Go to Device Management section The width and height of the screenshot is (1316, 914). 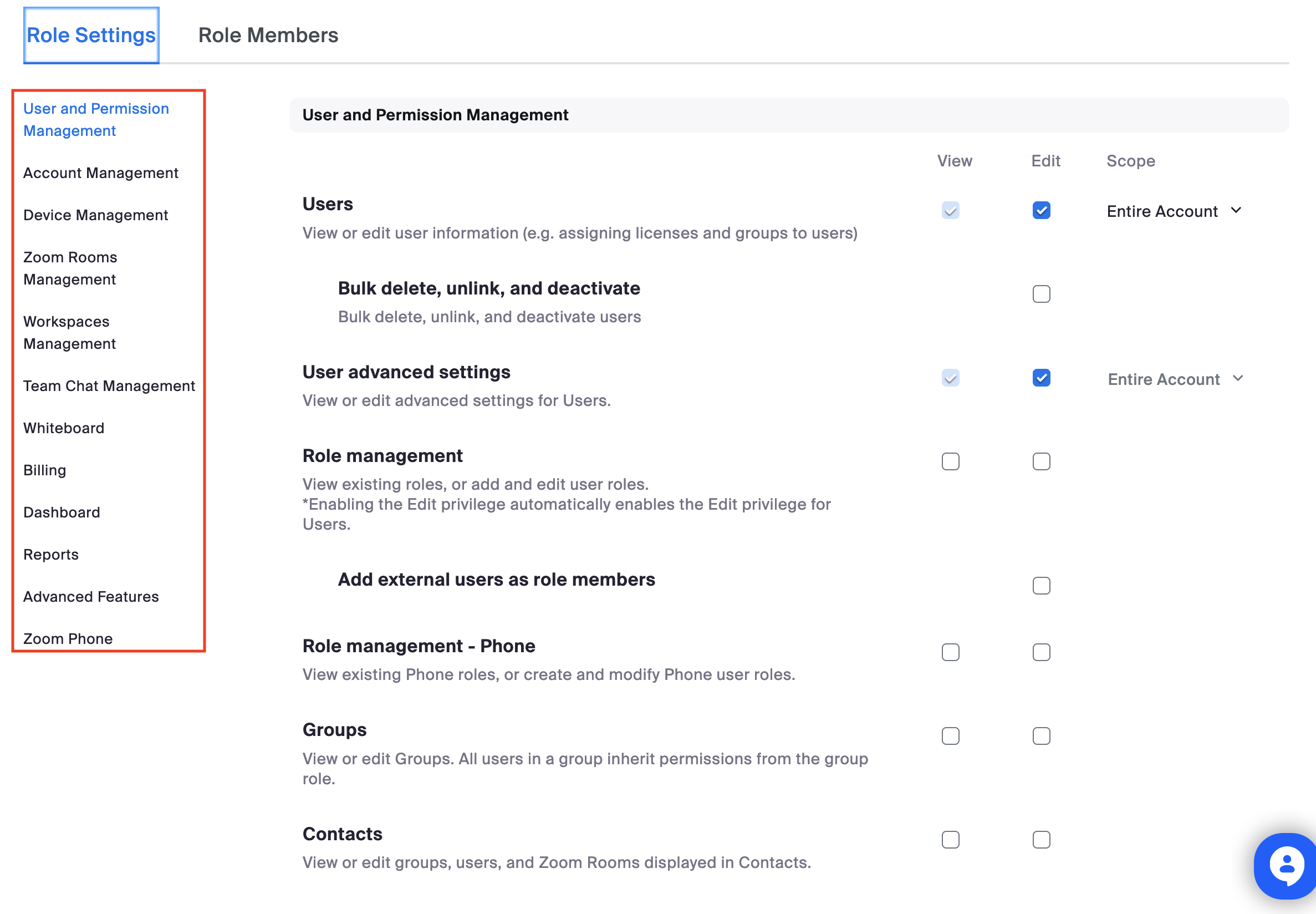[x=95, y=215]
